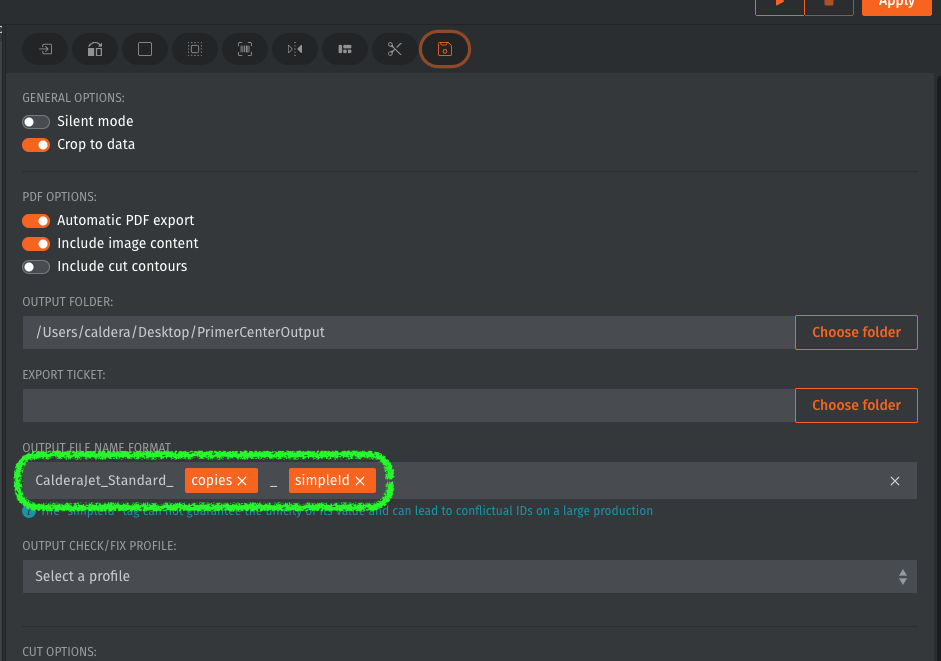Click the barcode marks icon
Screen dimensions: 941x661
pyautogui.click(x=244, y=49)
